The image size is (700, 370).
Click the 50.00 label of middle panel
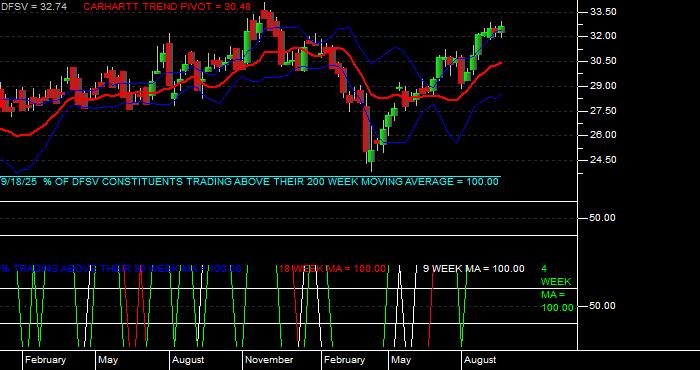tap(602, 218)
